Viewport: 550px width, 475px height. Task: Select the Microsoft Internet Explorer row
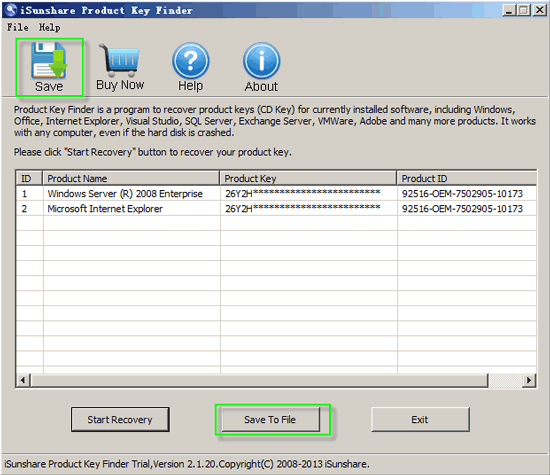[x=276, y=208]
